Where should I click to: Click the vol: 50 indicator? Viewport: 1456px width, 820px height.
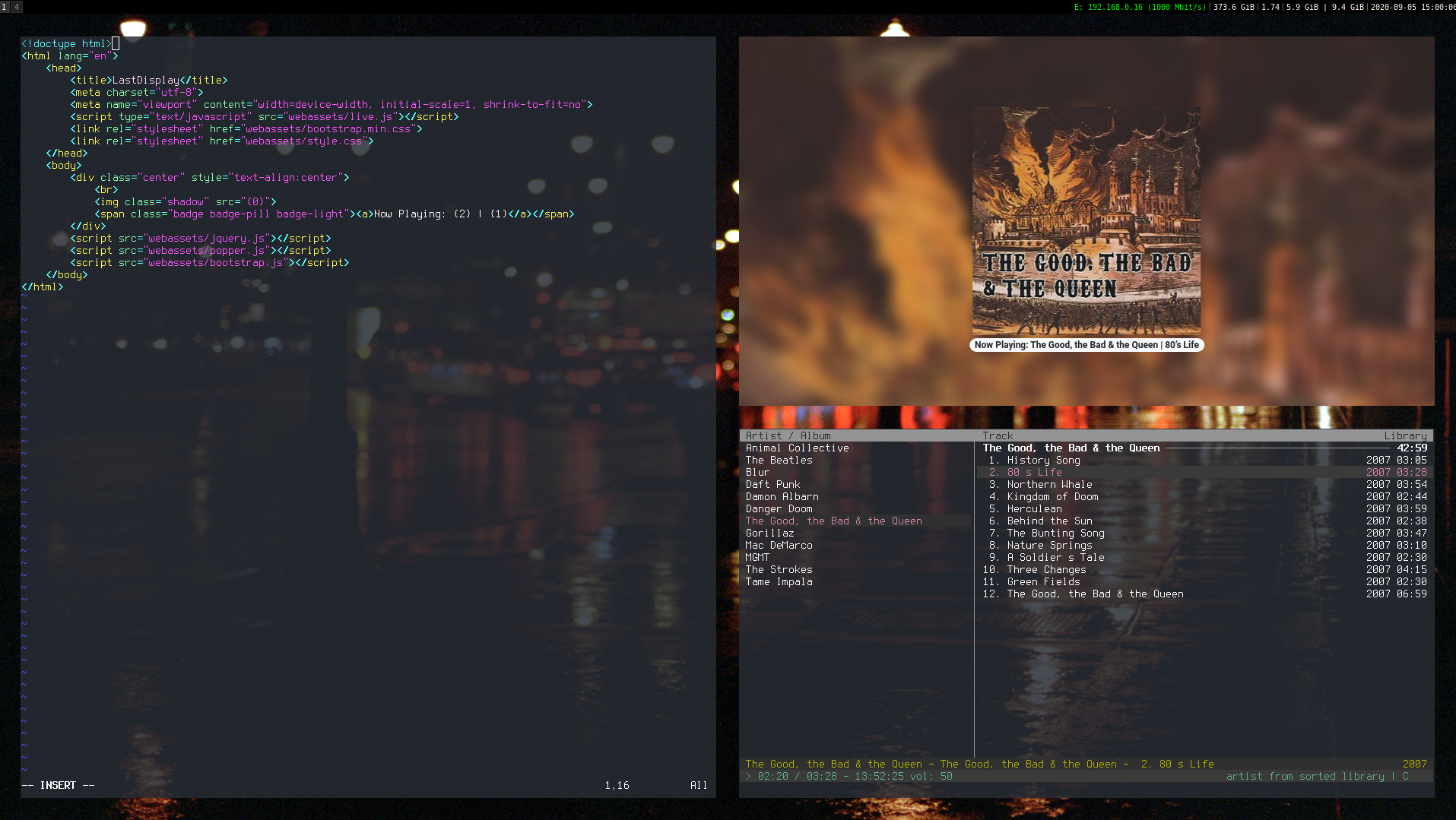(931, 777)
